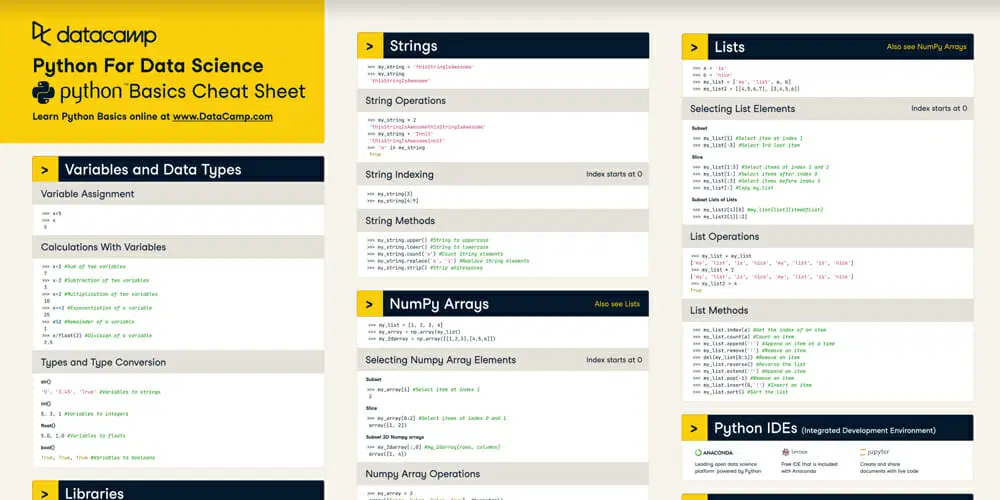Image resolution: width=1000 pixels, height=500 pixels.
Task: Click 'Subset 2D Numpy arrays' label
Action: (x=392, y=437)
